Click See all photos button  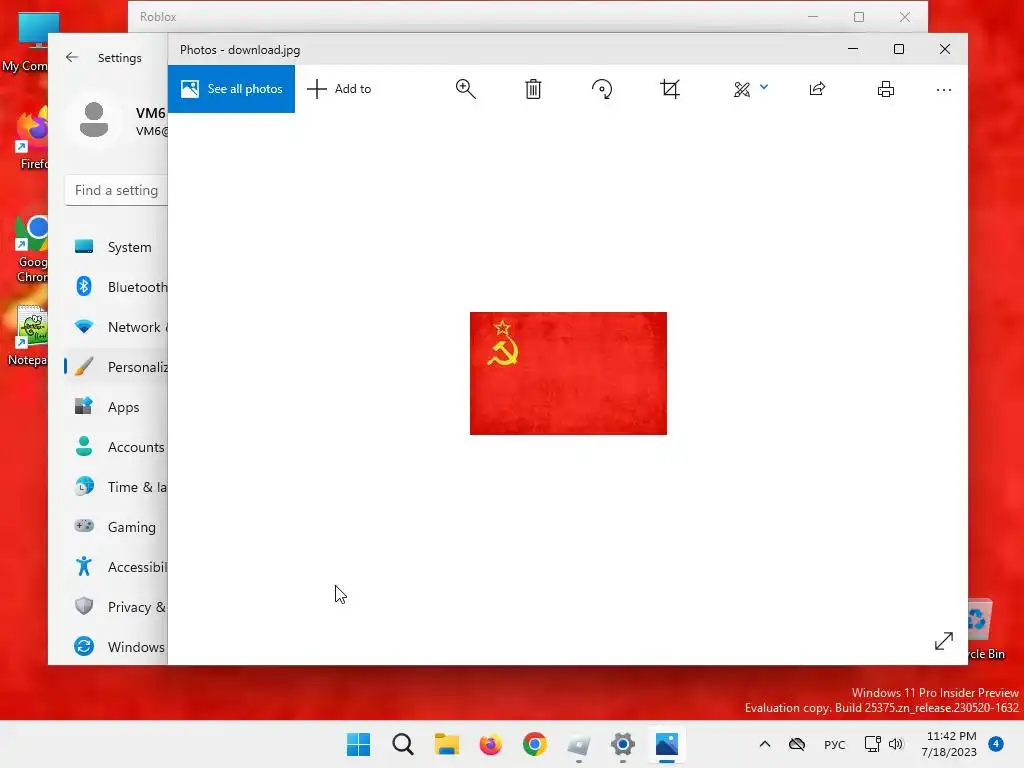tap(231, 89)
